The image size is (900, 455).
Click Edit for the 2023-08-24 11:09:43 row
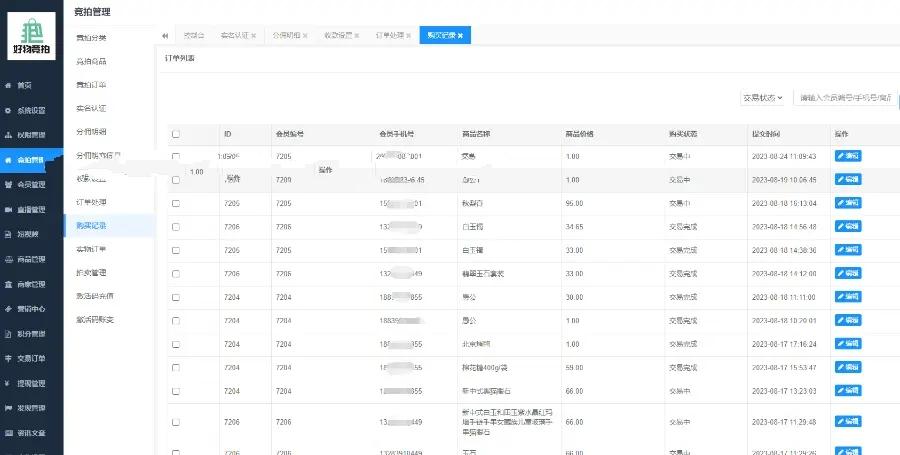[848, 156]
